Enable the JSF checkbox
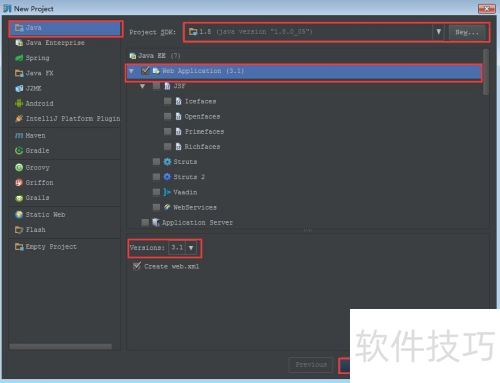This screenshot has width=500, height=383. 156,86
